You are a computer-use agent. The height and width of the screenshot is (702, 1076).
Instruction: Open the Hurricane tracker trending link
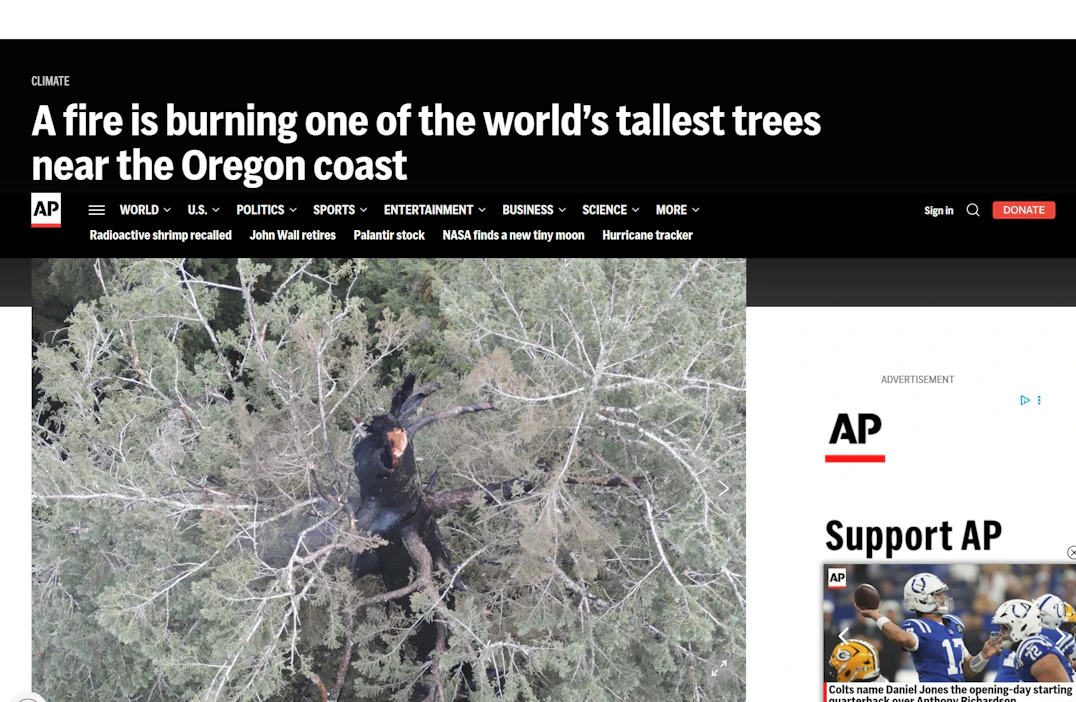(x=647, y=235)
